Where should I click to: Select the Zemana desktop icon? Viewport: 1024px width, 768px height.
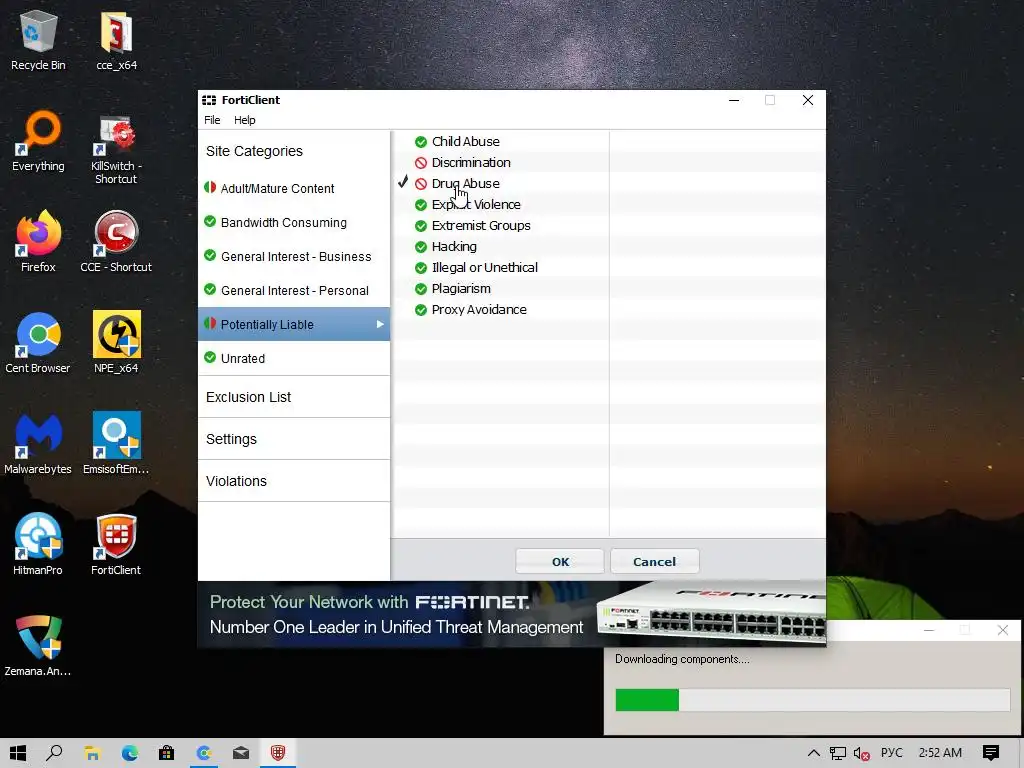[x=38, y=645]
